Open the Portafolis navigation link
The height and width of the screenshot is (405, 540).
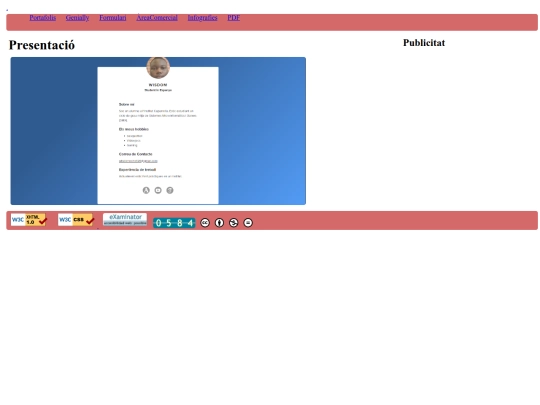click(43, 18)
